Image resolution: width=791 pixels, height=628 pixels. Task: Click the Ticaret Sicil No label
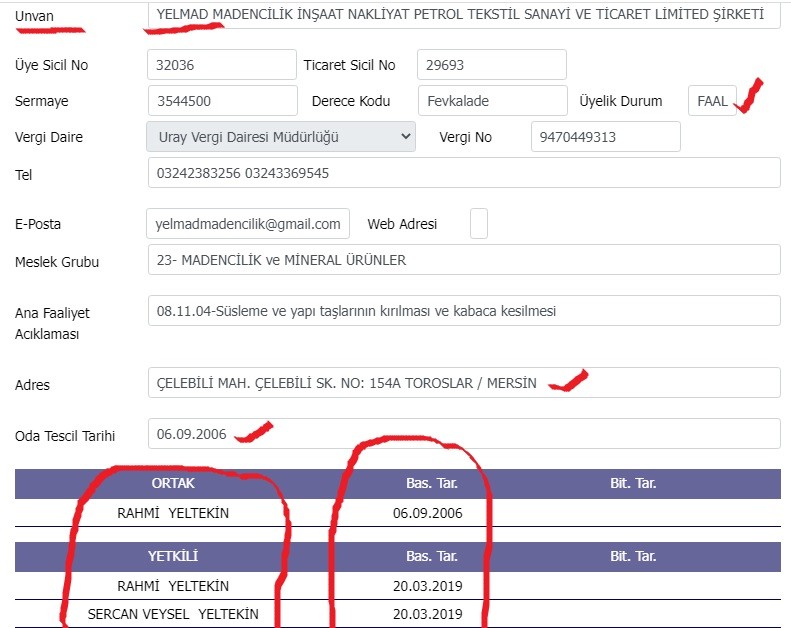349,65
